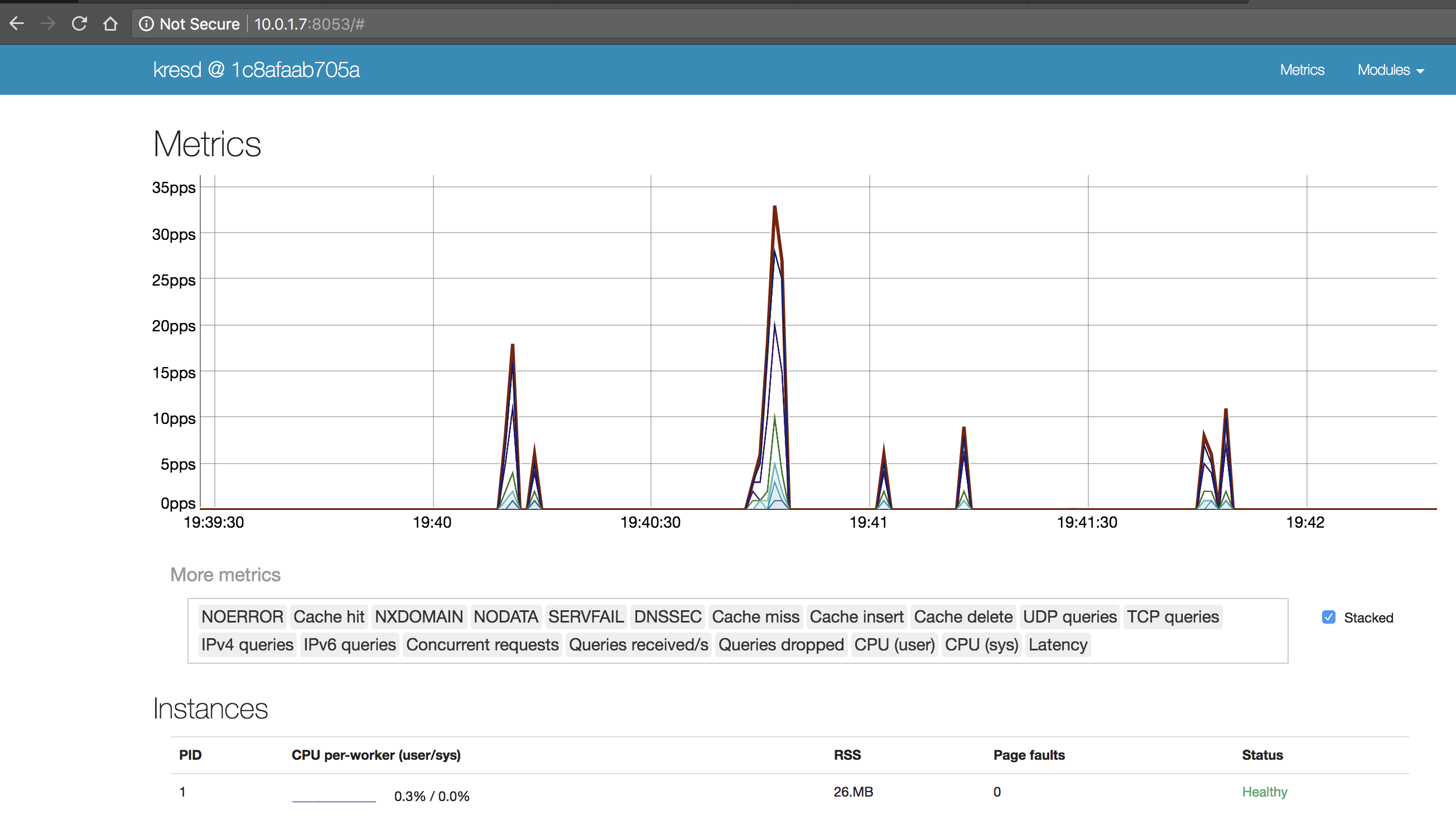Toggle the NOERROR metric tag
1456x820 pixels.
click(x=243, y=616)
